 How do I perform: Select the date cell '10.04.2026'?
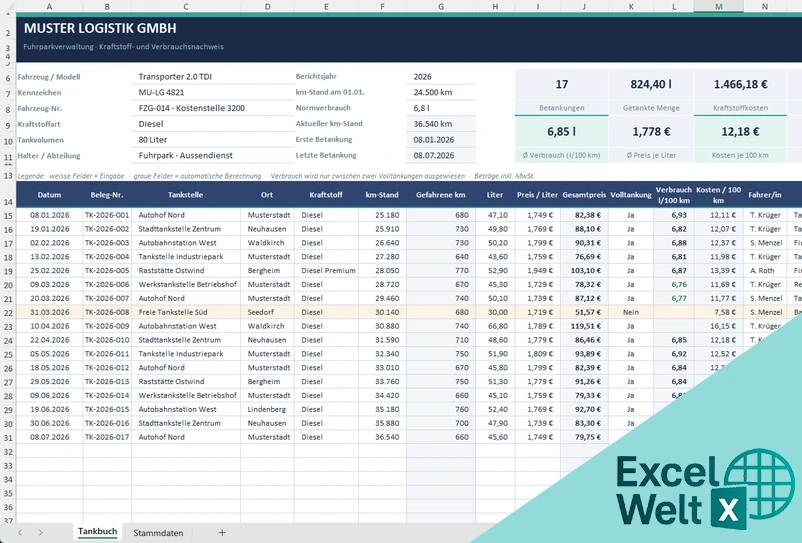tap(49, 326)
